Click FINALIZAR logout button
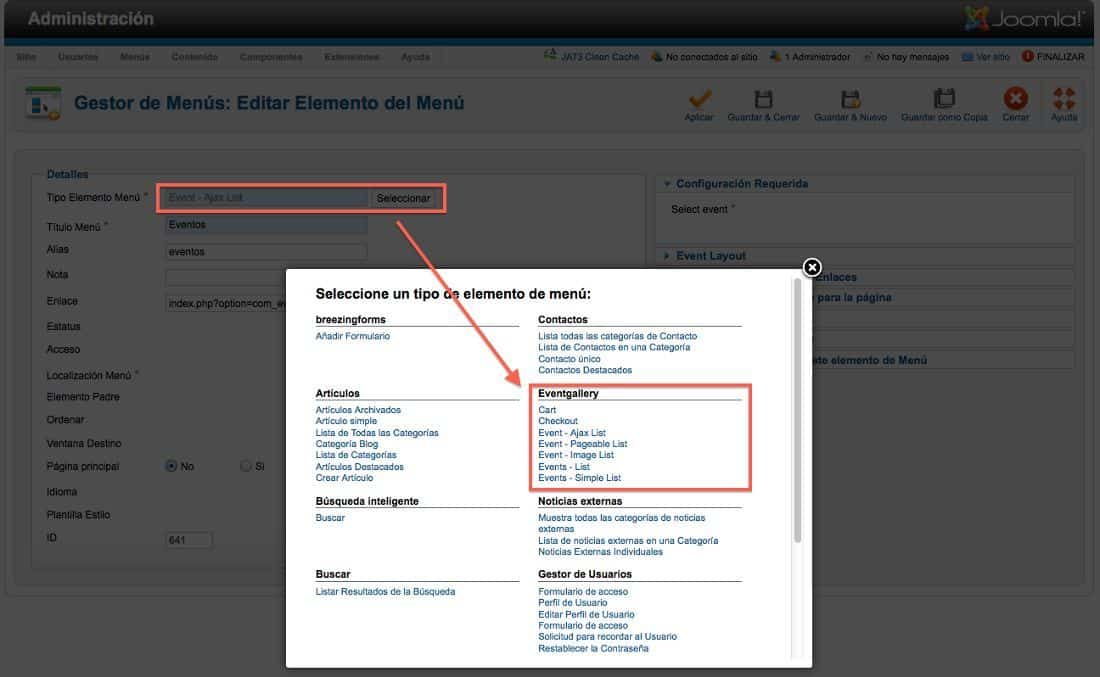This screenshot has height=677, width=1100. [x=1053, y=56]
